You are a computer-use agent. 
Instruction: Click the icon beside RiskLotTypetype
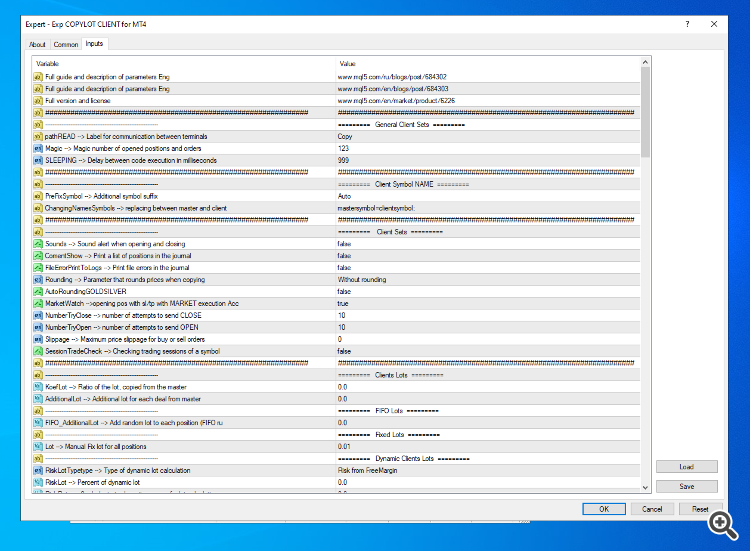point(38,471)
